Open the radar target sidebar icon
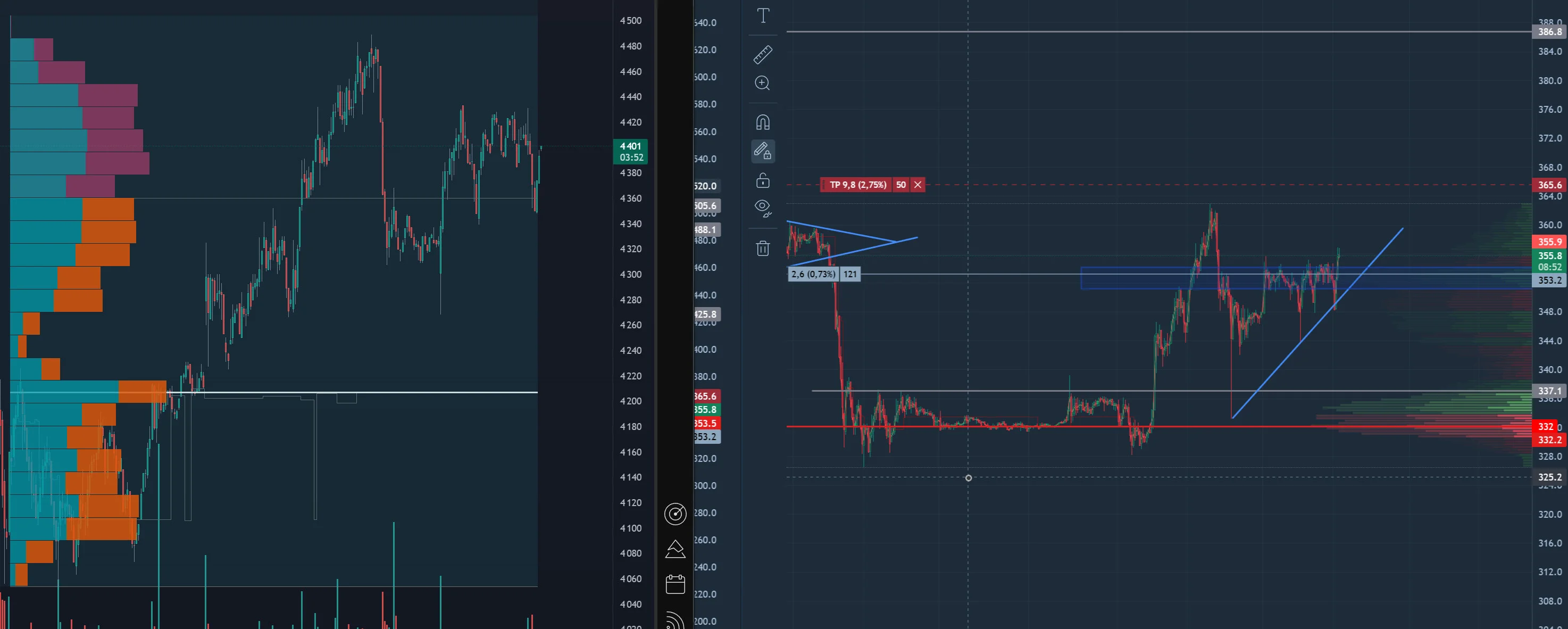This screenshot has width=1568, height=629. (x=675, y=514)
